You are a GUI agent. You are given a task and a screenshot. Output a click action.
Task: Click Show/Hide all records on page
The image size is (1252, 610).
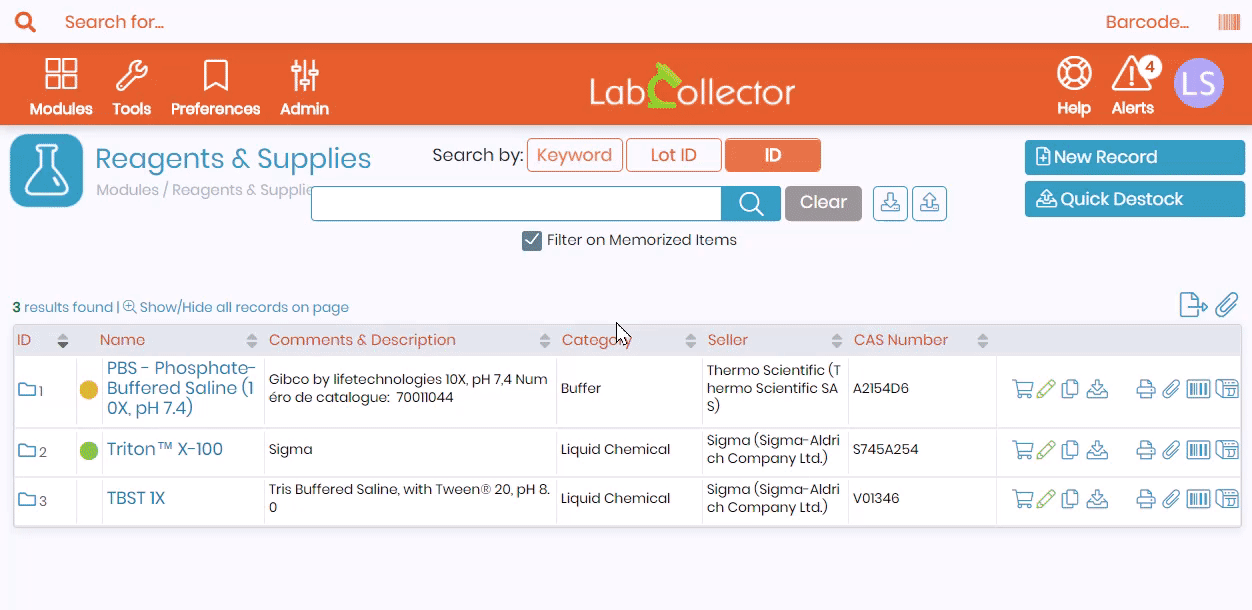click(x=236, y=308)
